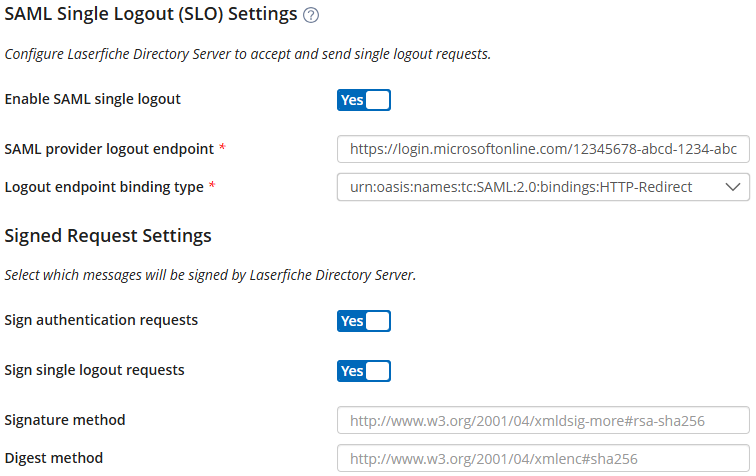
Task: Click the Digest method label
Action: point(54,458)
